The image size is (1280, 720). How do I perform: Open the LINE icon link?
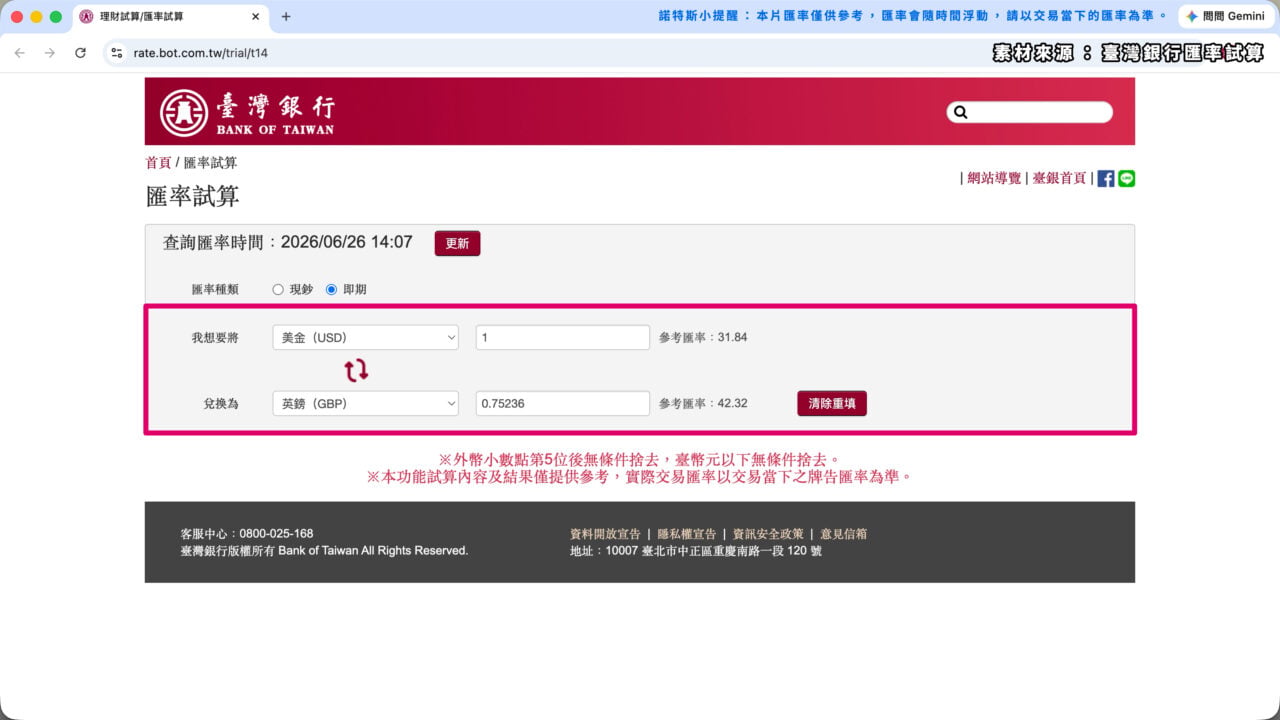[1127, 178]
